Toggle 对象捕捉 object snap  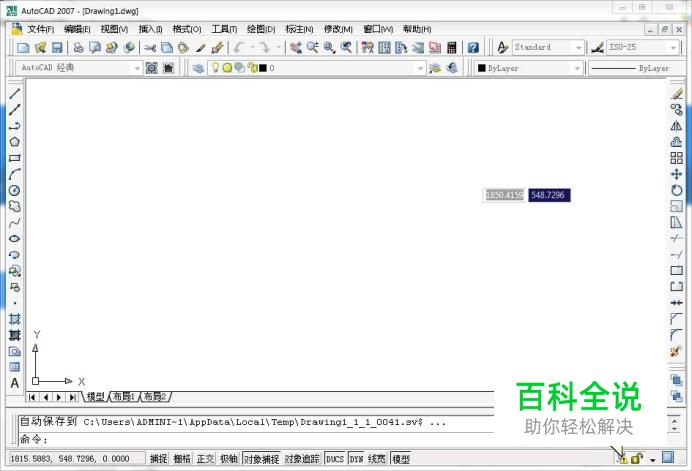[x=261, y=459]
